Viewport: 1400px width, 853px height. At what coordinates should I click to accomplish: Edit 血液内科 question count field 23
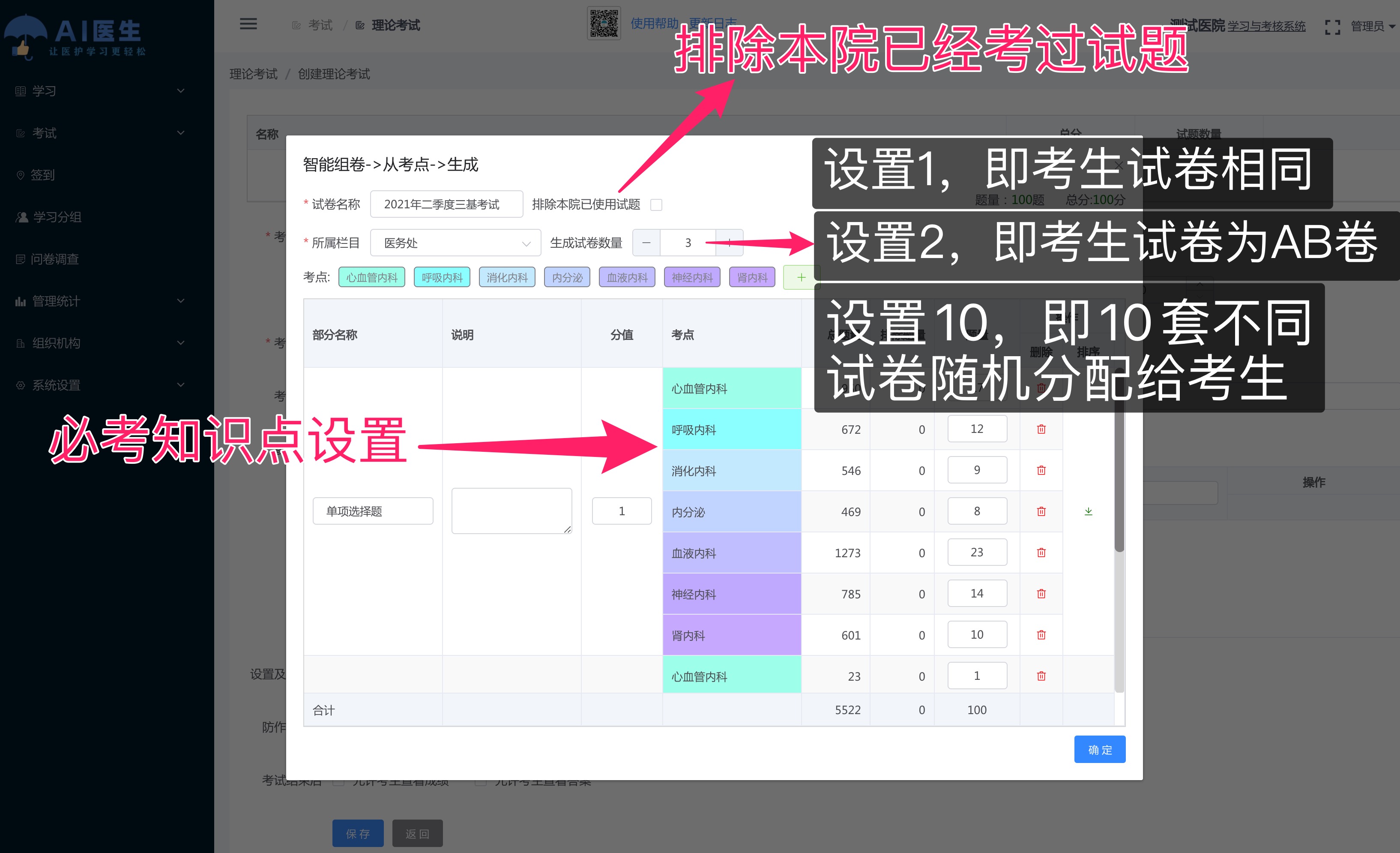(977, 552)
